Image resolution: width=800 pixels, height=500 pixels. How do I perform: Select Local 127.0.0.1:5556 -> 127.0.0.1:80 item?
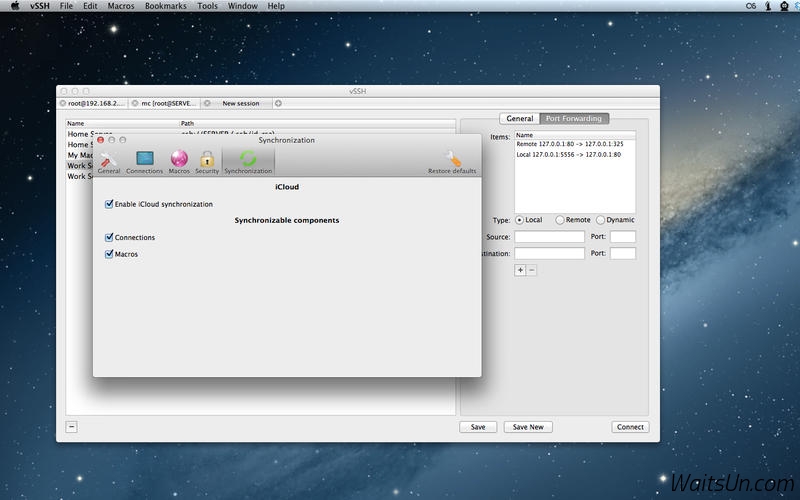pyautogui.click(x=575, y=155)
